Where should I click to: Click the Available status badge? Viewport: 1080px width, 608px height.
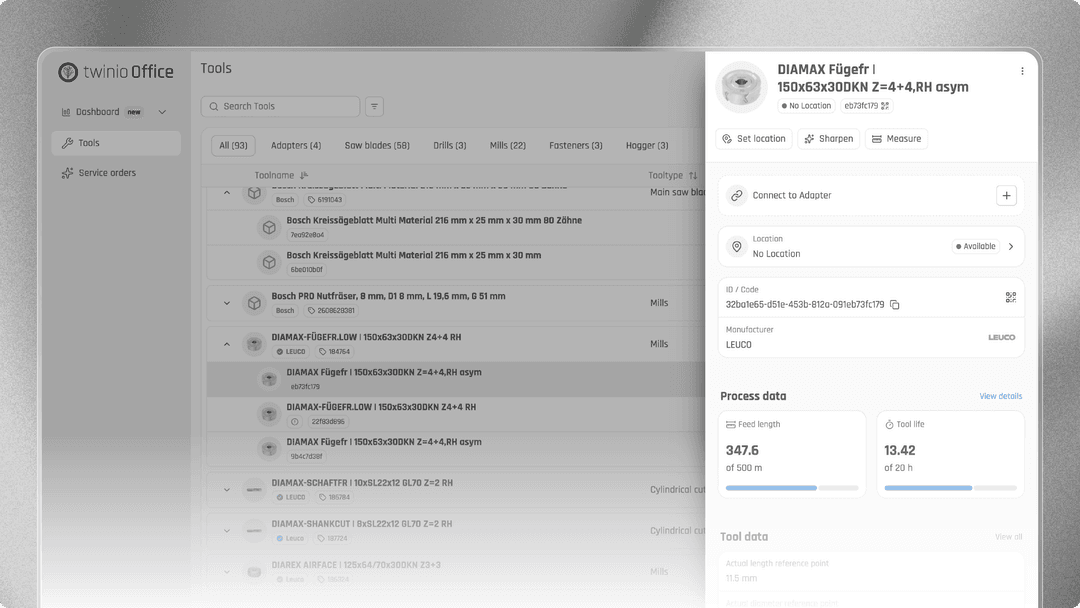(975, 247)
